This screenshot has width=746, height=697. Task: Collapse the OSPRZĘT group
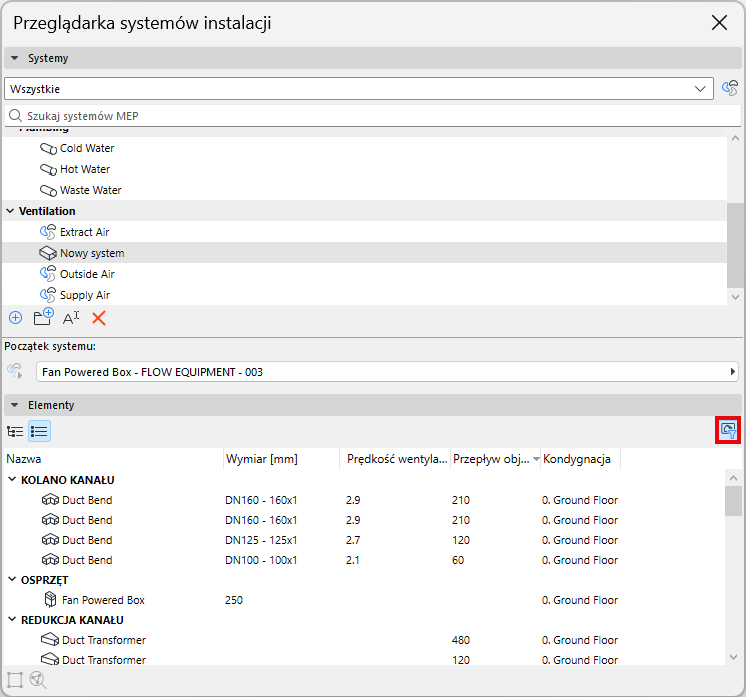pos(12,579)
